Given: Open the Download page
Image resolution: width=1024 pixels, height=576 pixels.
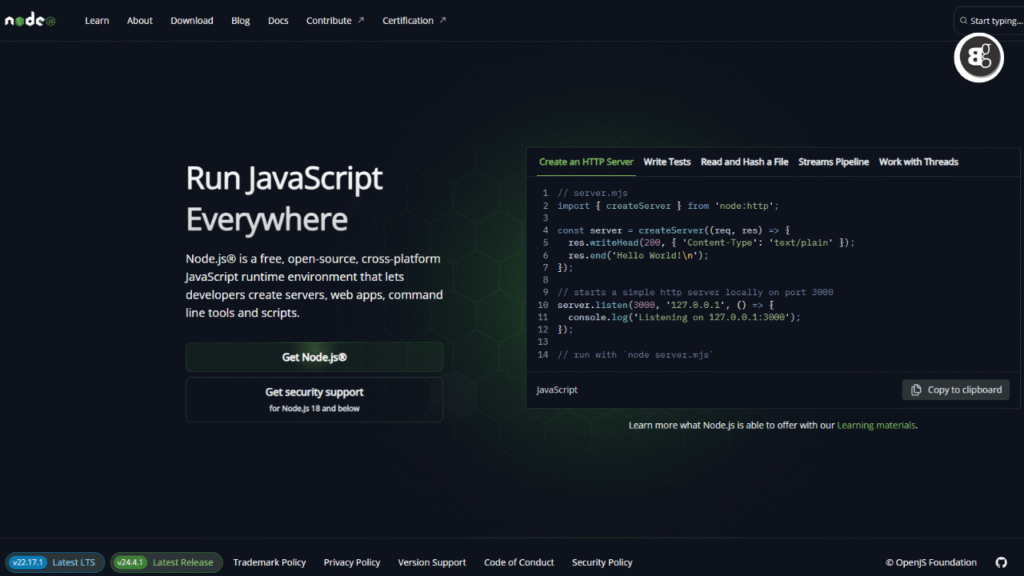Looking at the screenshot, I should [x=191, y=20].
